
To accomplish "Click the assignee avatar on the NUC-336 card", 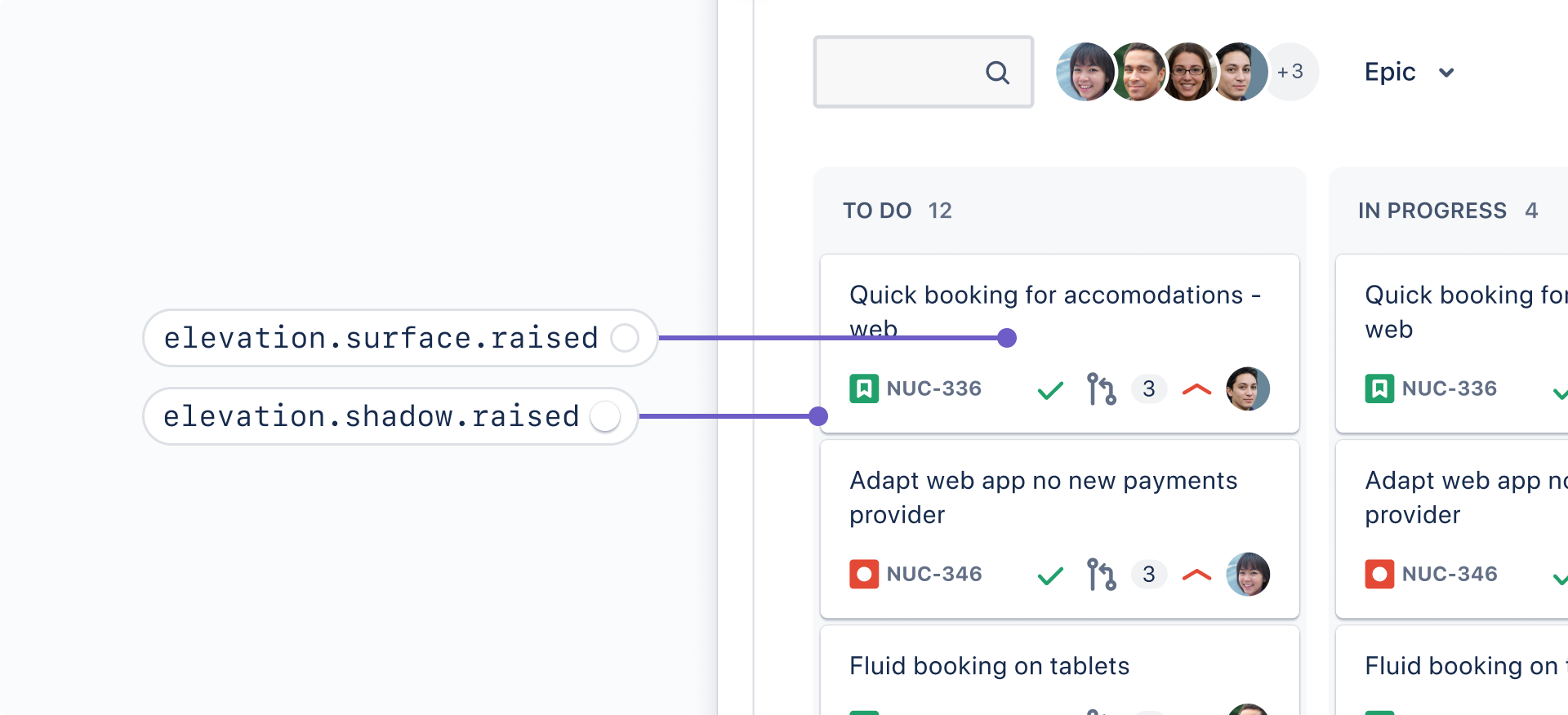I will point(1247,389).
